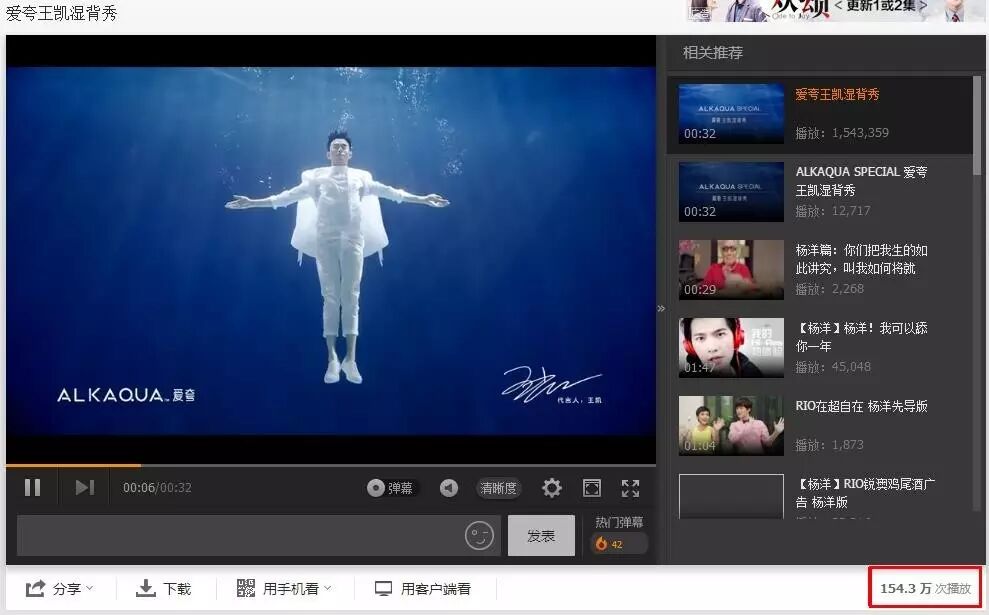Open 杨洋篇:你们把我生的如此讲究 video
989x615 pixels.
(861, 259)
